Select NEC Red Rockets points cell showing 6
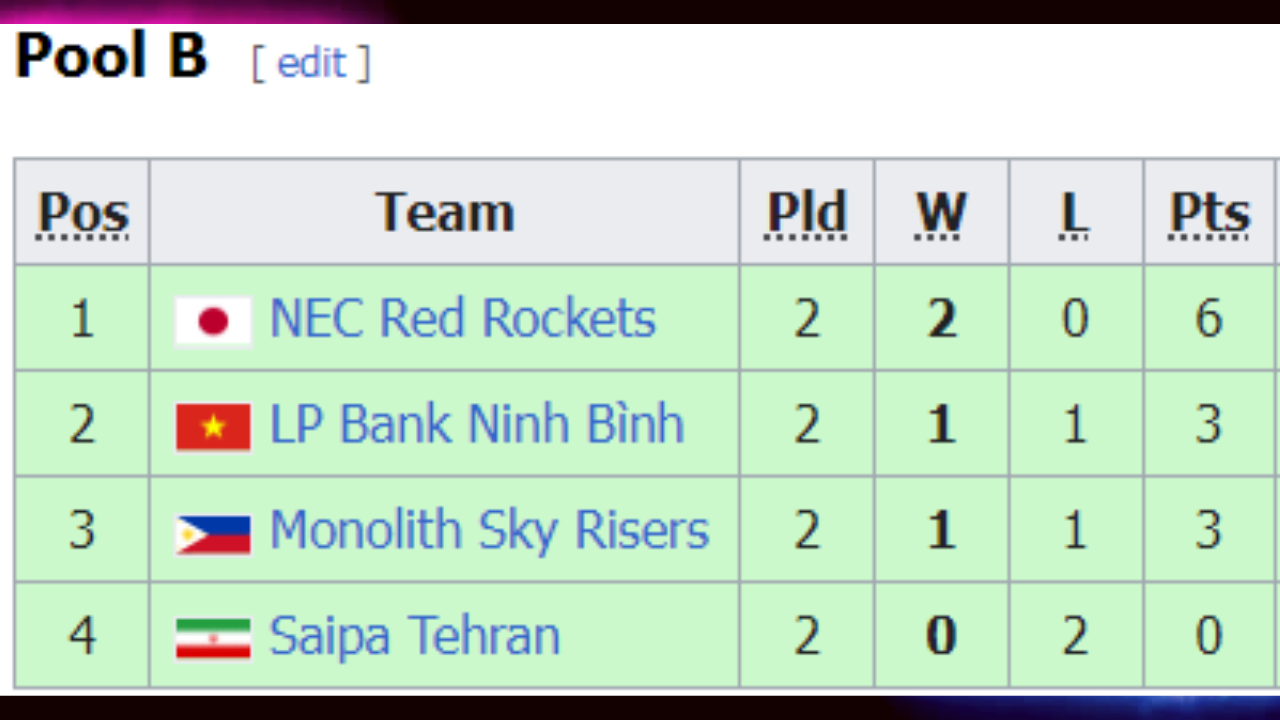 click(1209, 319)
